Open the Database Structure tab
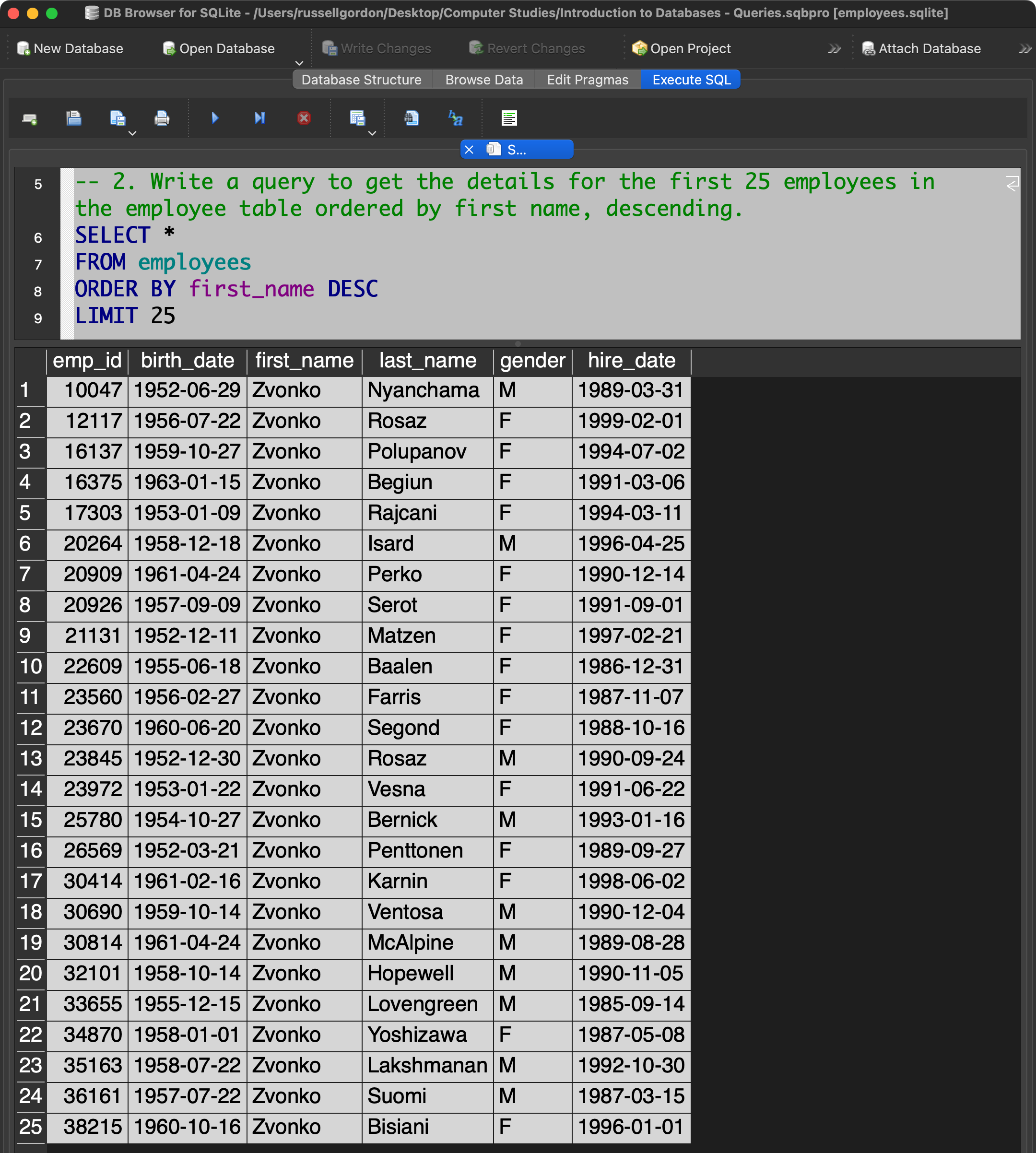 [362, 80]
